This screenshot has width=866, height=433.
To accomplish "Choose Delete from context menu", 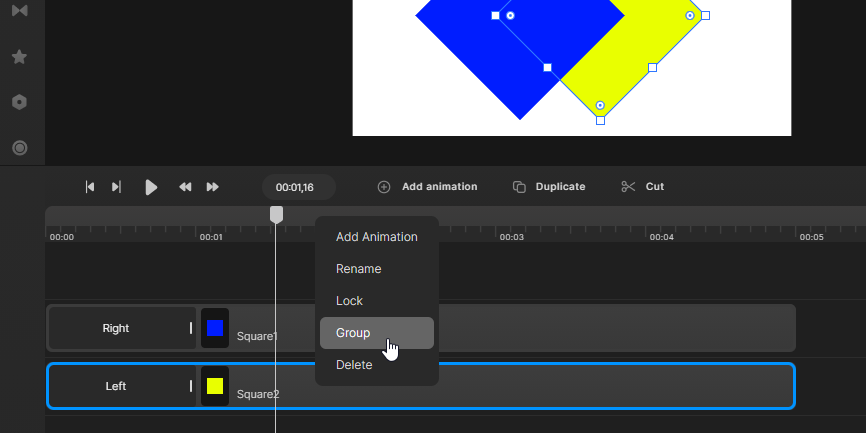I will pyautogui.click(x=377, y=365).
